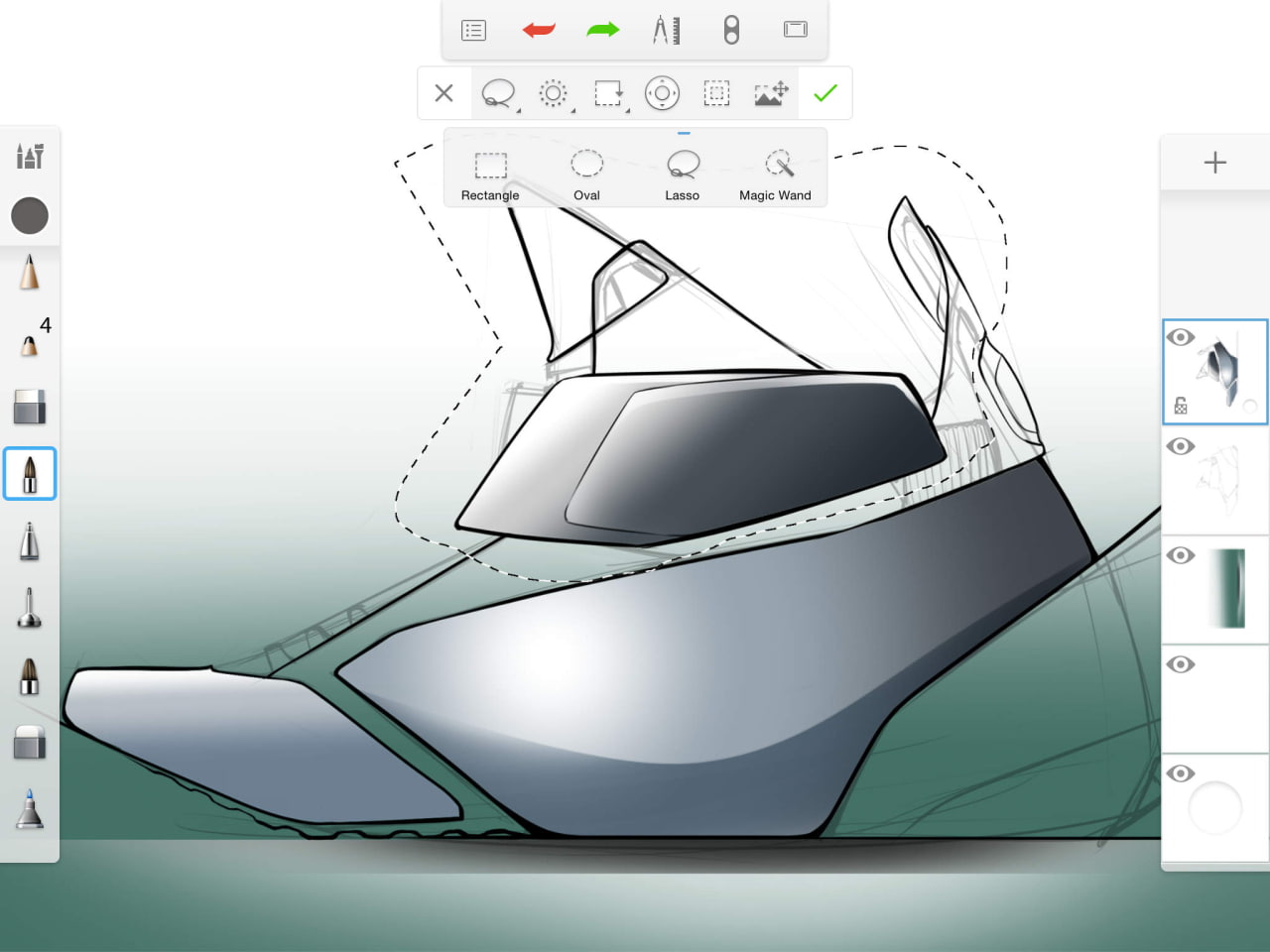Open the color puck swatch
Image resolution: width=1270 pixels, height=952 pixels.
[30, 215]
